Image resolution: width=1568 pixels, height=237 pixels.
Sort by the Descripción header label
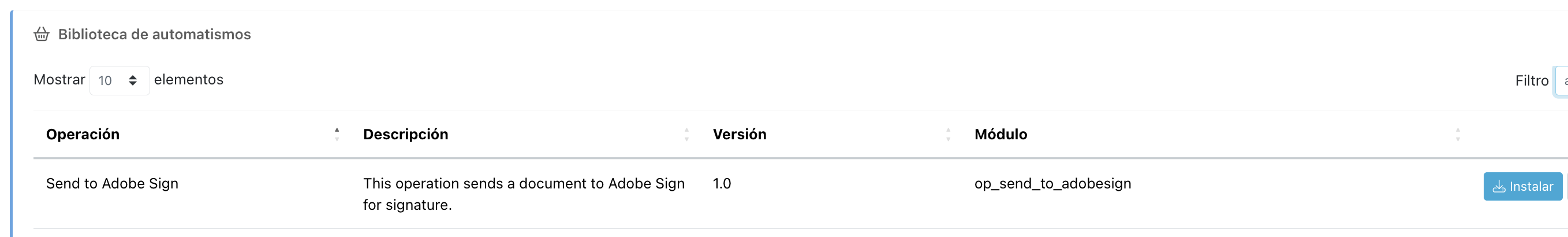(405, 134)
